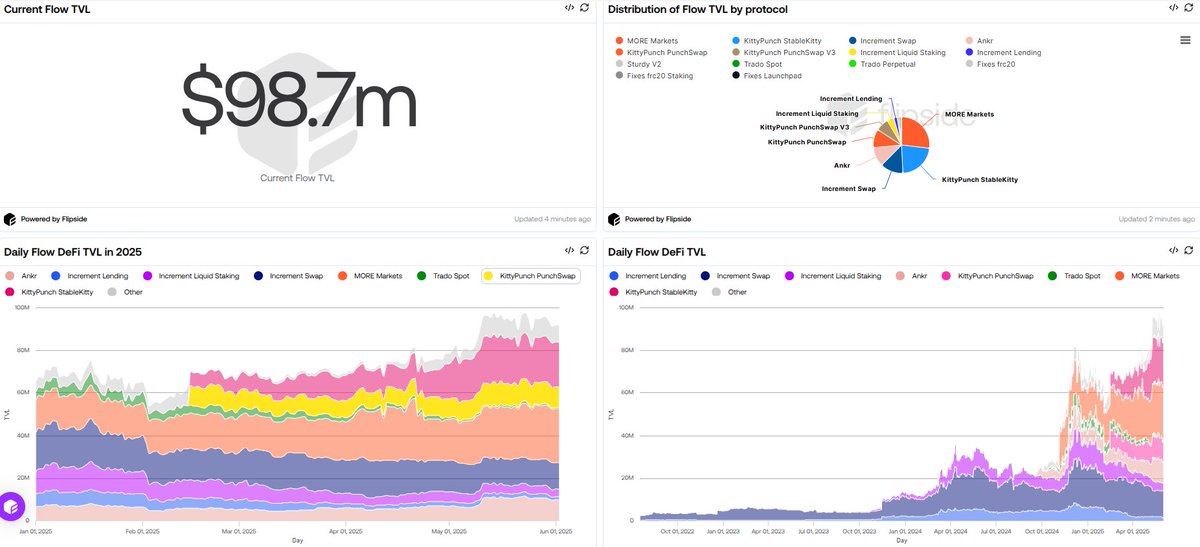This screenshot has width=1200, height=547.
Task: Click the MORE Markets label beside the pie
Action: (x=970, y=115)
